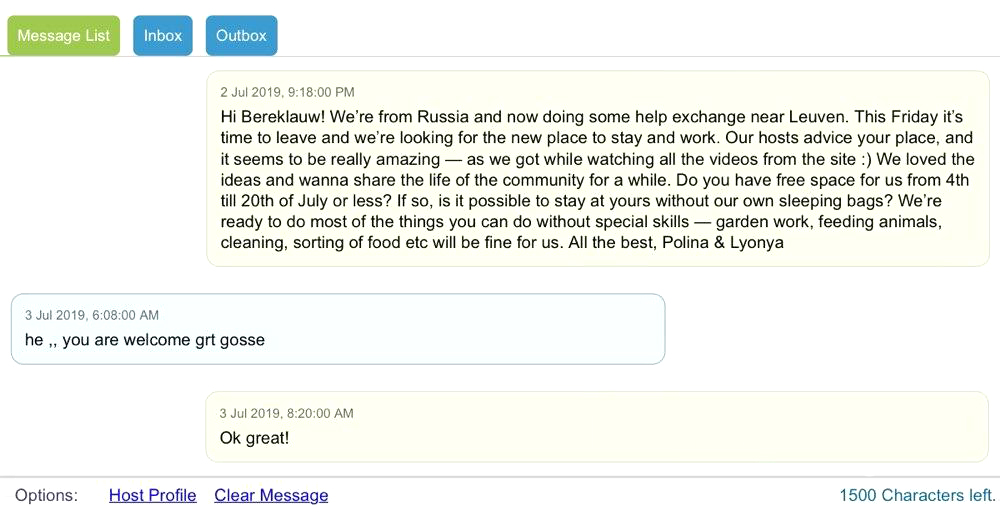Select the long message from Polina & Lyonya
The image size is (1000, 526).
click(x=598, y=168)
